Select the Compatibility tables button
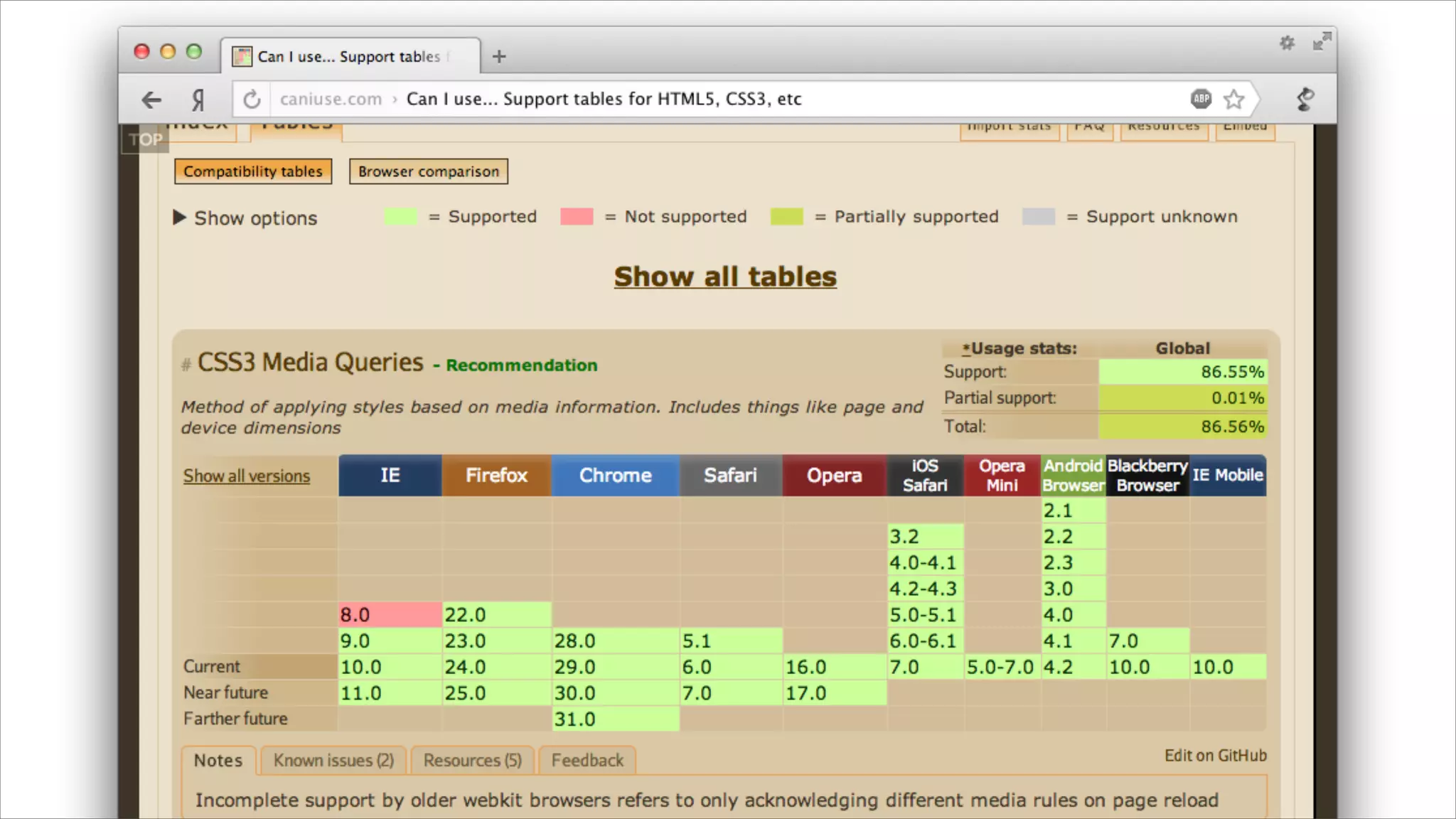This screenshot has width=1456, height=819. (253, 171)
